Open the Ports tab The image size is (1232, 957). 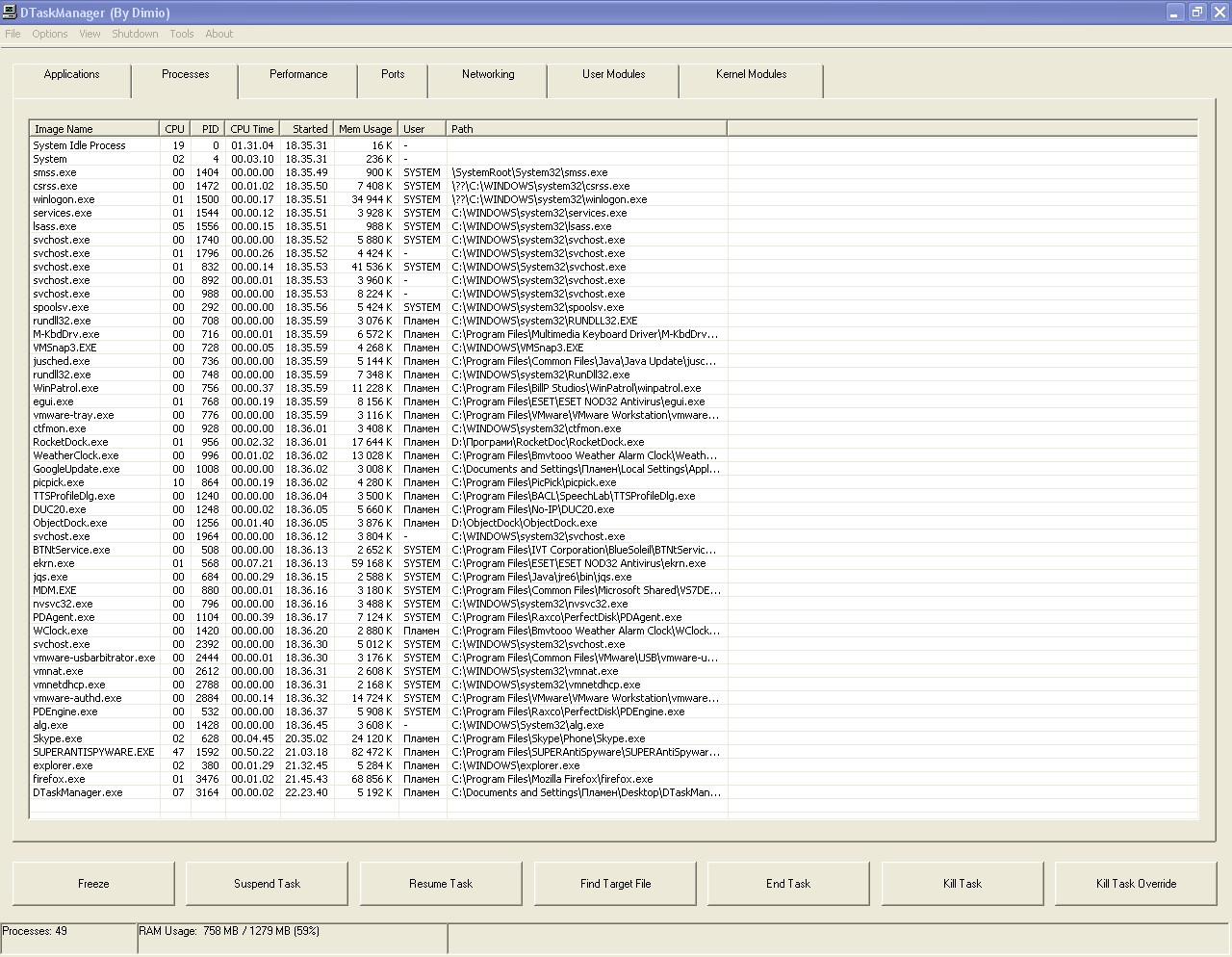tap(393, 75)
